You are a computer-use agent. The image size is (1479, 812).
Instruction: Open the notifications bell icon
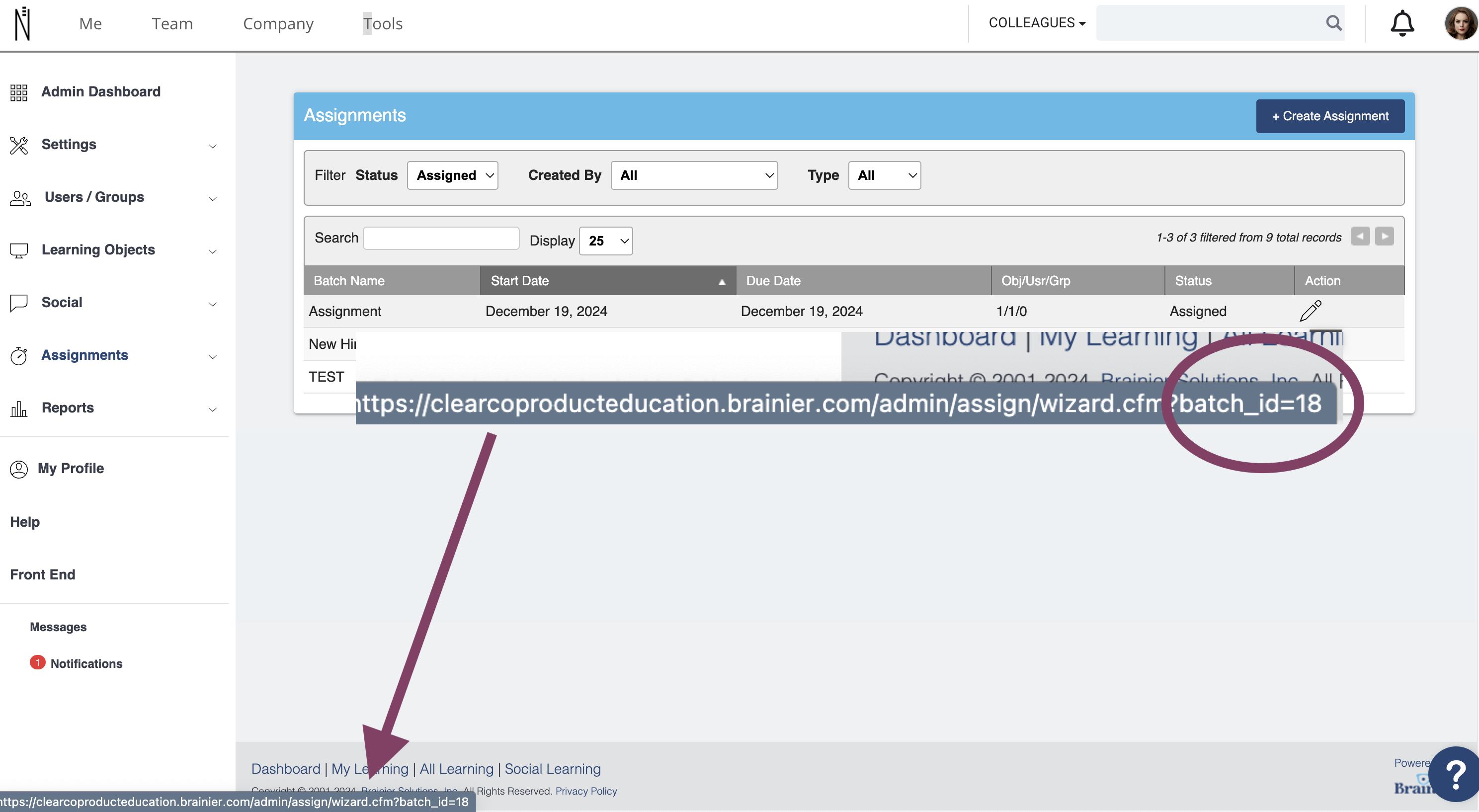[1402, 23]
